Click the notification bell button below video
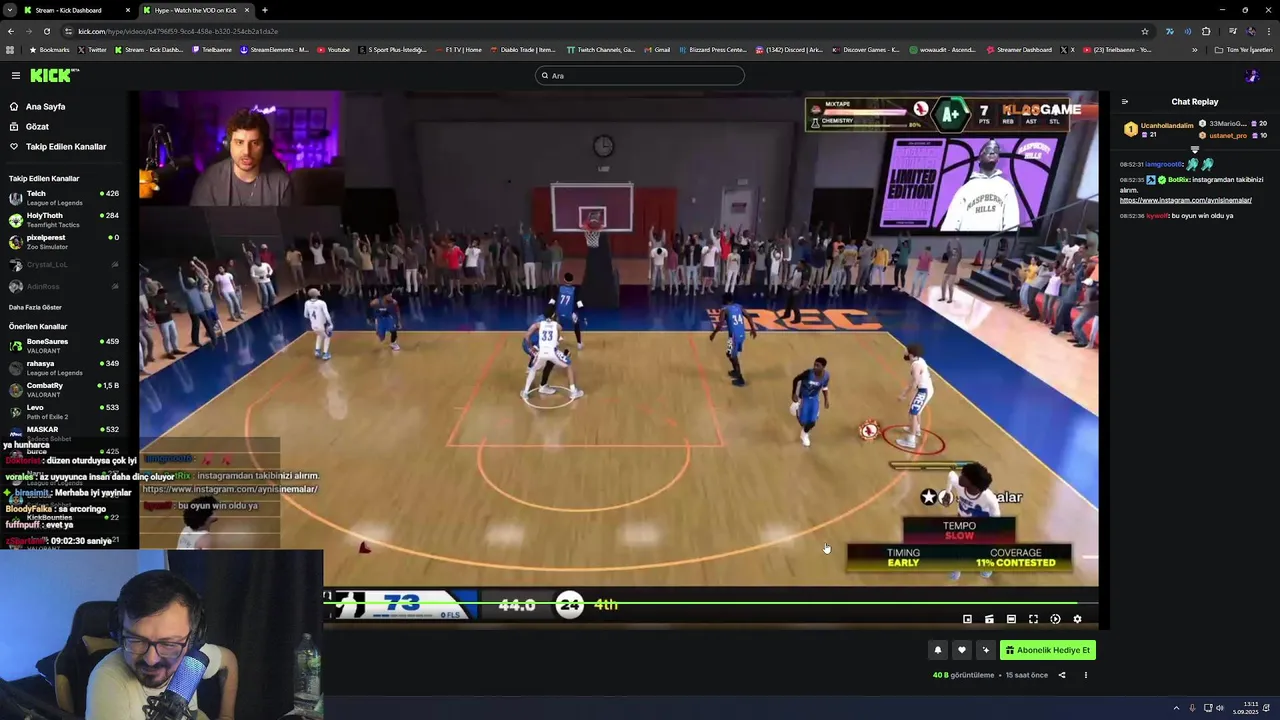Screen dimensions: 1280x720 (x=938, y=650)
